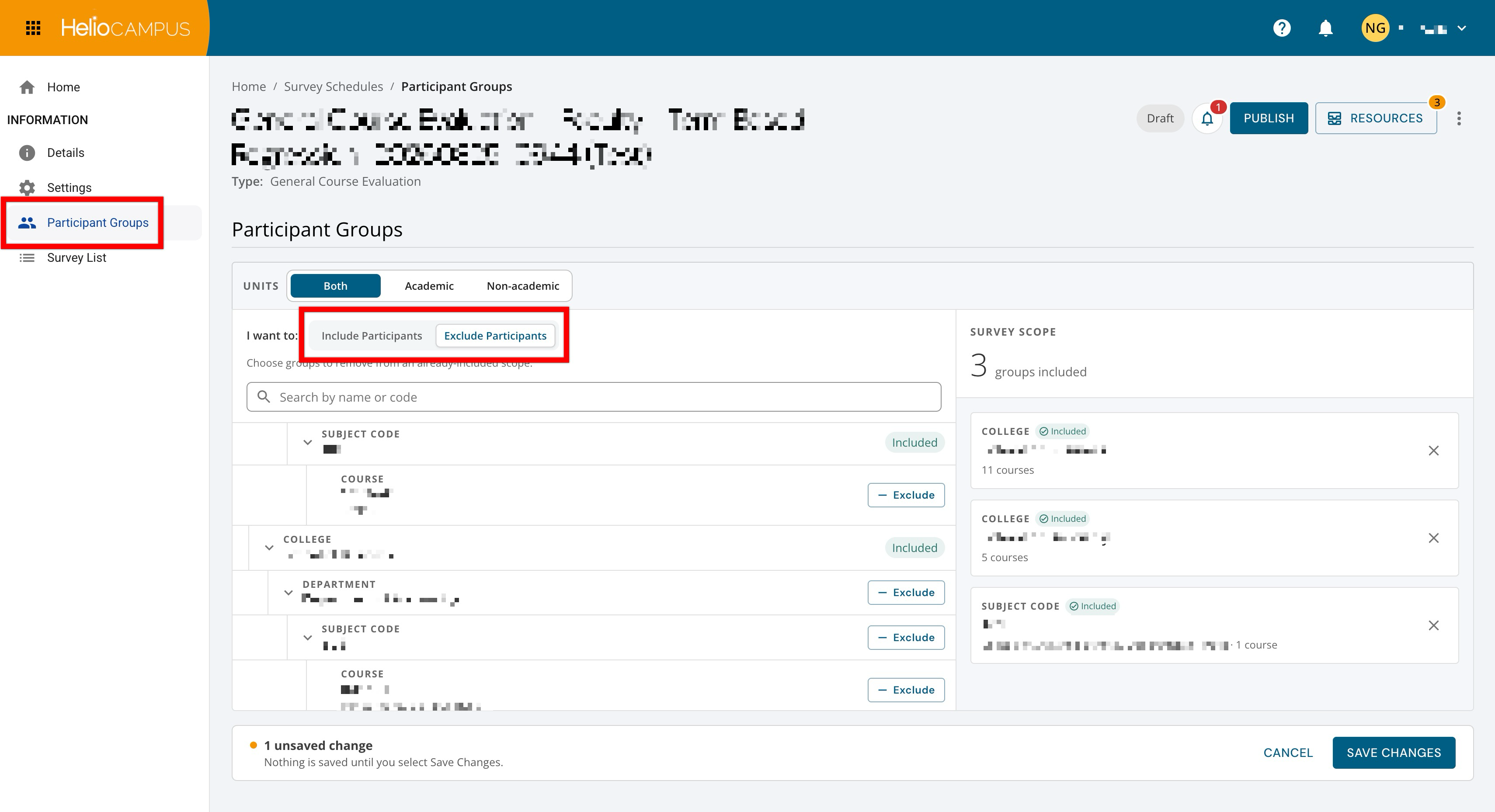
Task: Remove the Subject Code card with 1 course
Action: coord(1433,625)
